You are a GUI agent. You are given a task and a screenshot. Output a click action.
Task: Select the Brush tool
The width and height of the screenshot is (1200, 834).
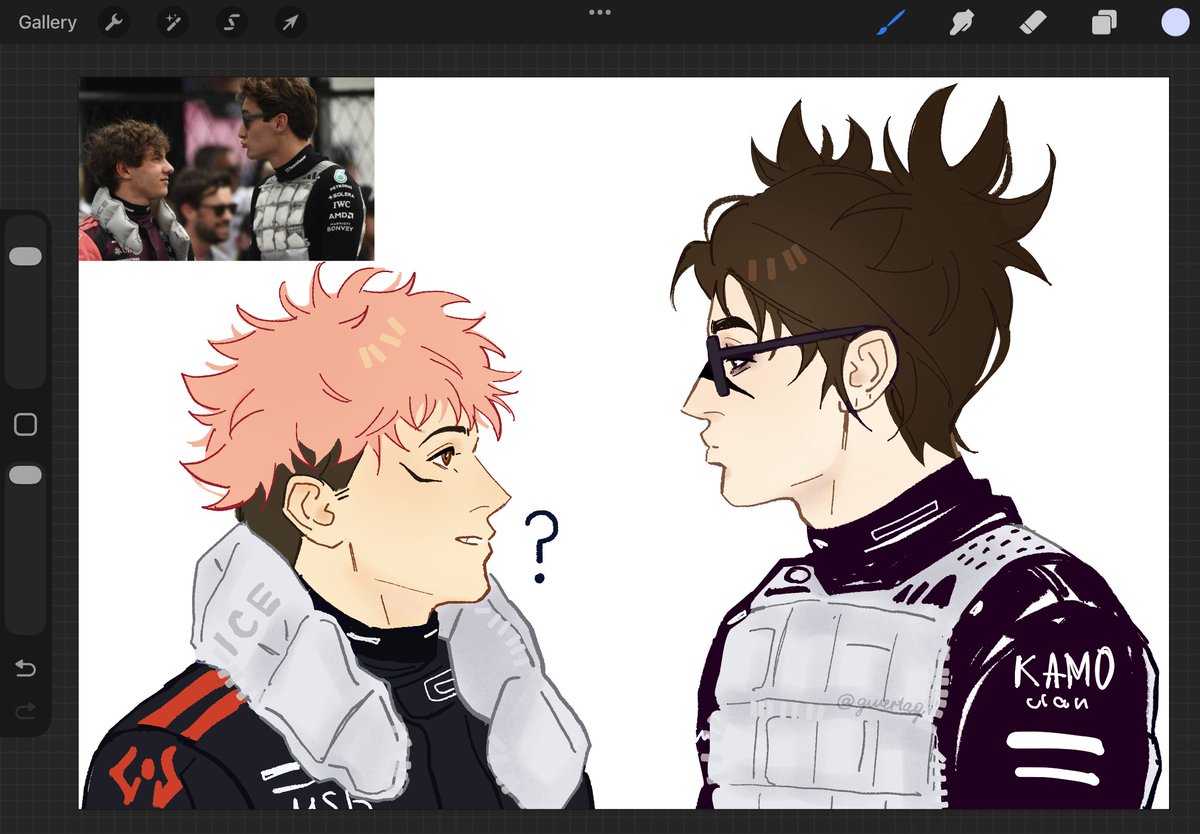[891, 22]
